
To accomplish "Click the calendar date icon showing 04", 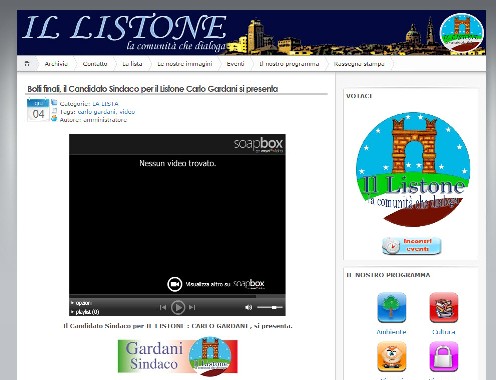I will coord(38,110).
